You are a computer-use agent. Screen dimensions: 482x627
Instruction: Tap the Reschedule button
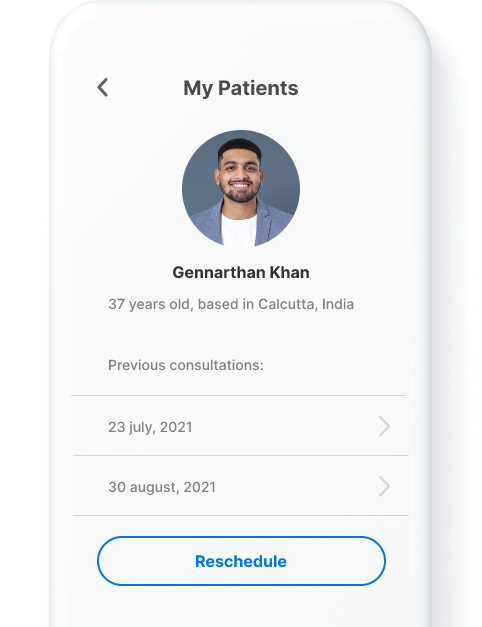pos(241,561)
